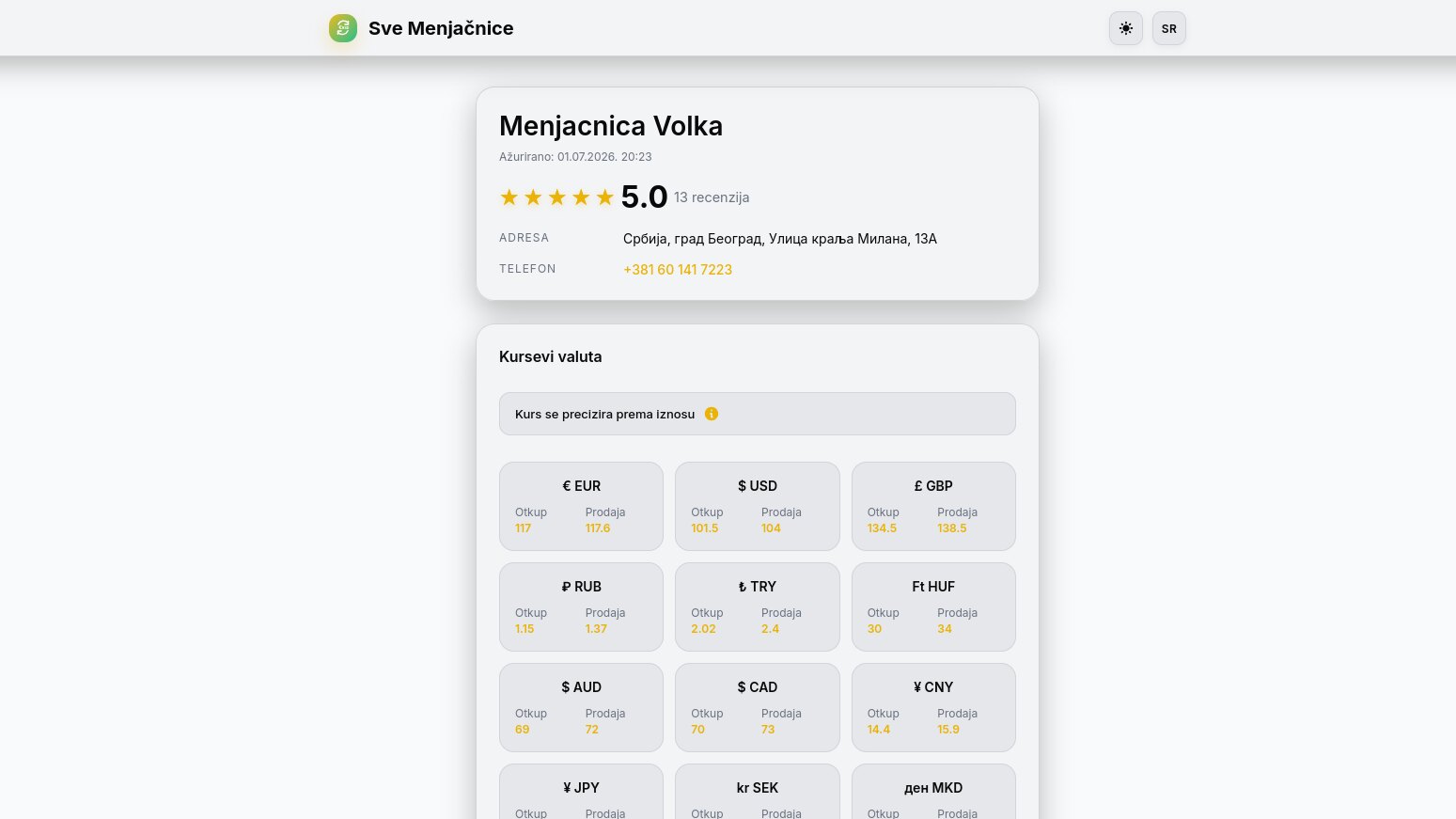Select the USD currency card
This screenshot has height=819, width=1456.
tap(758, 506)
